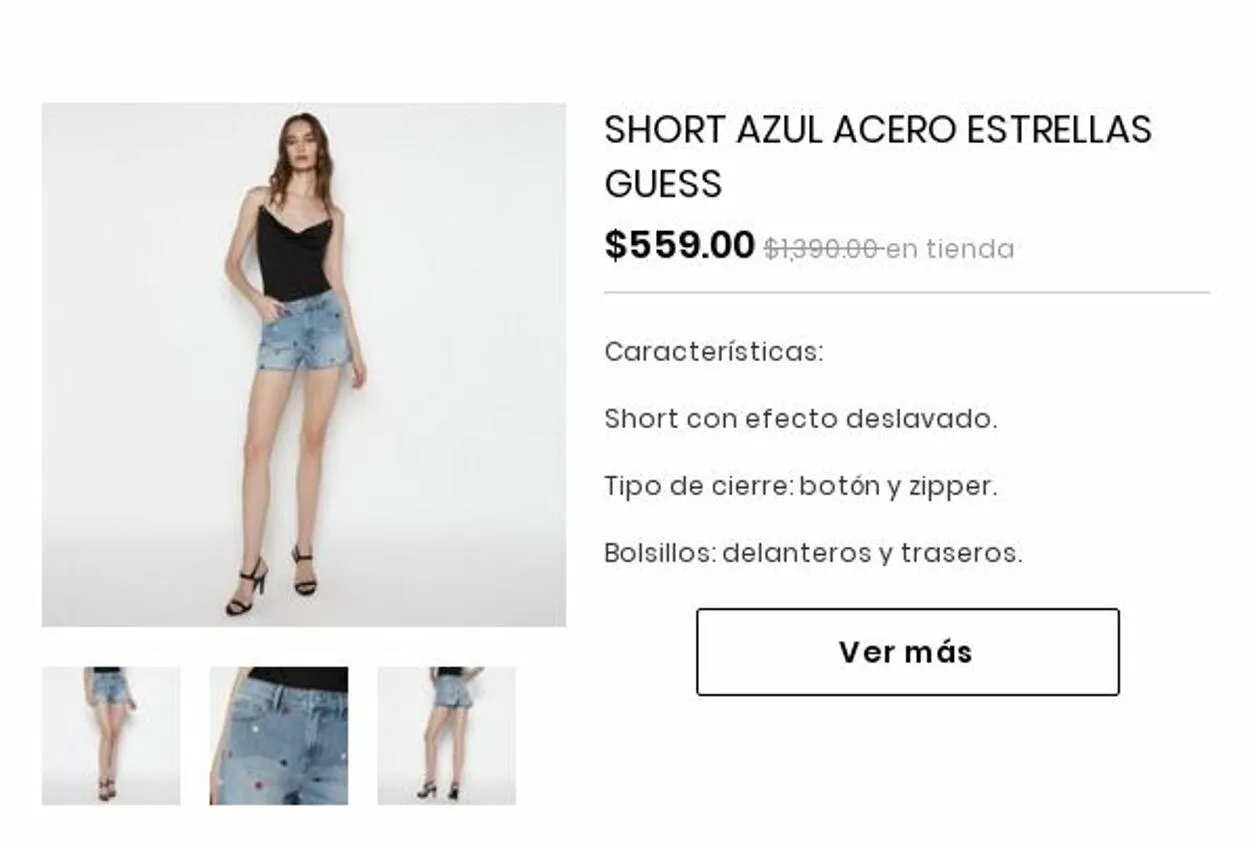Image resolution: width=1250 pixels, height=845 pixels.
Task: Click 'Short con efecto deslavado' description line
Action: [x=800, y=419]
